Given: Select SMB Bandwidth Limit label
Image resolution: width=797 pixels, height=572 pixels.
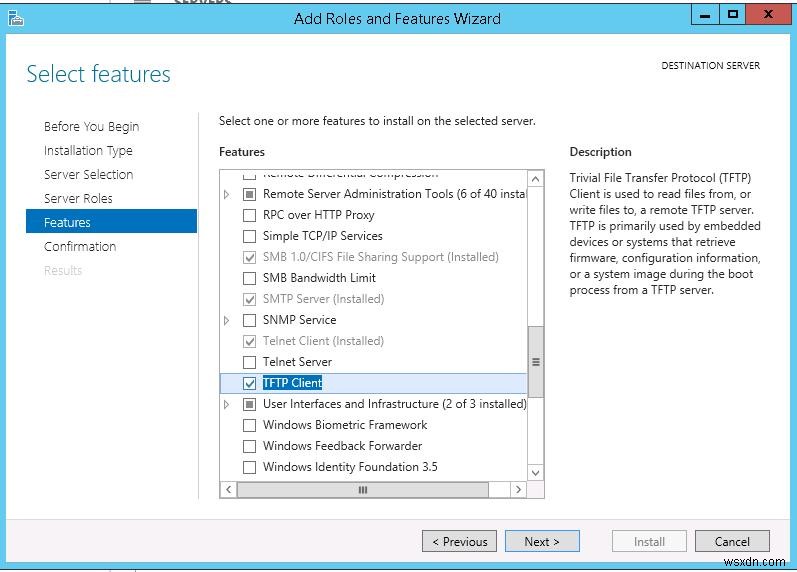Looking at the screenshot, I should tap(319, 278).
